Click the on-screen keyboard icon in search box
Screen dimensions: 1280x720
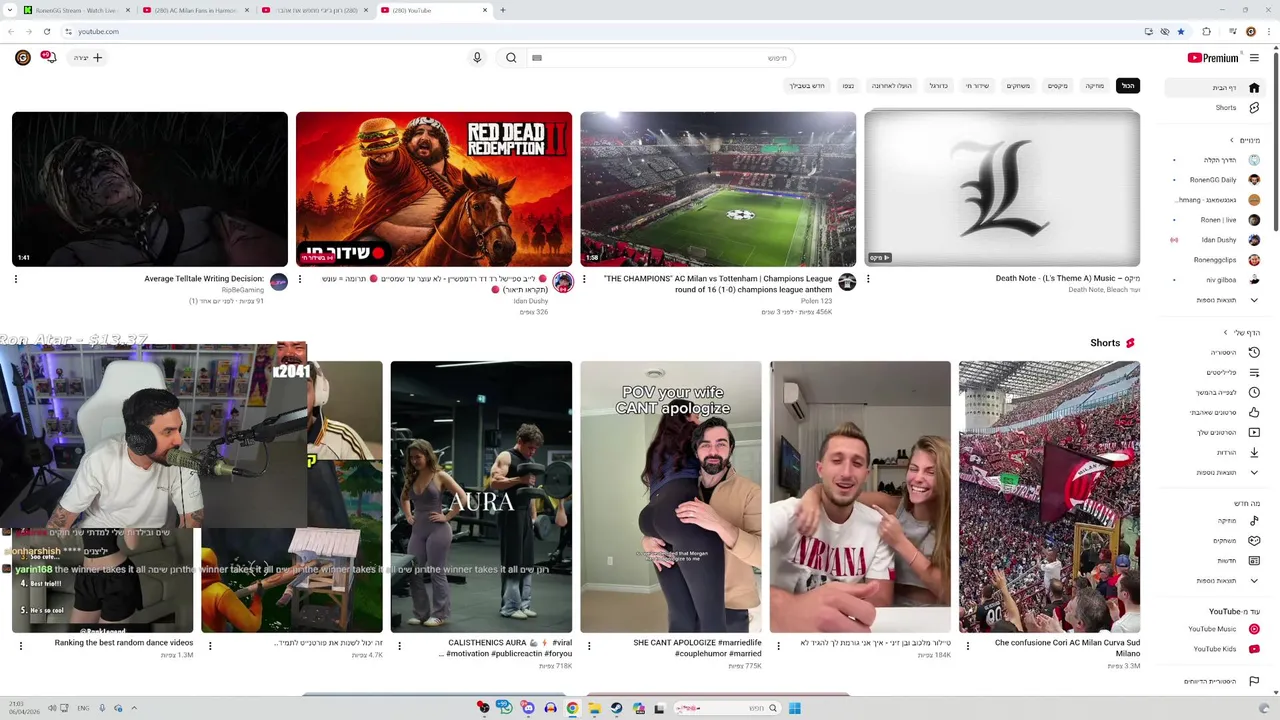[537, 58]
